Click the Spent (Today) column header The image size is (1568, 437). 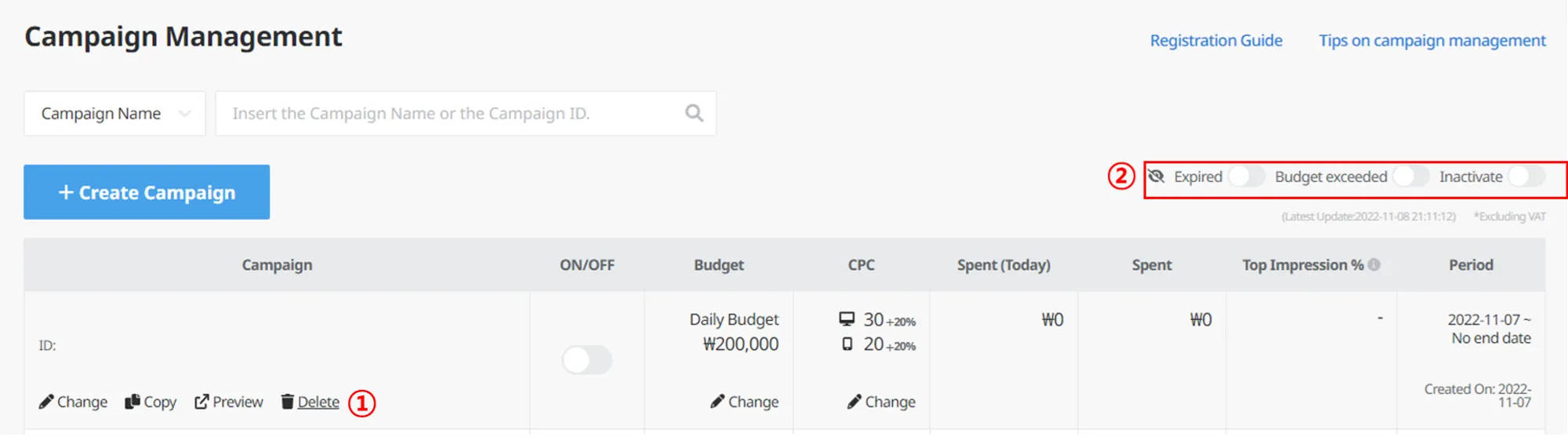[1004, 265]
